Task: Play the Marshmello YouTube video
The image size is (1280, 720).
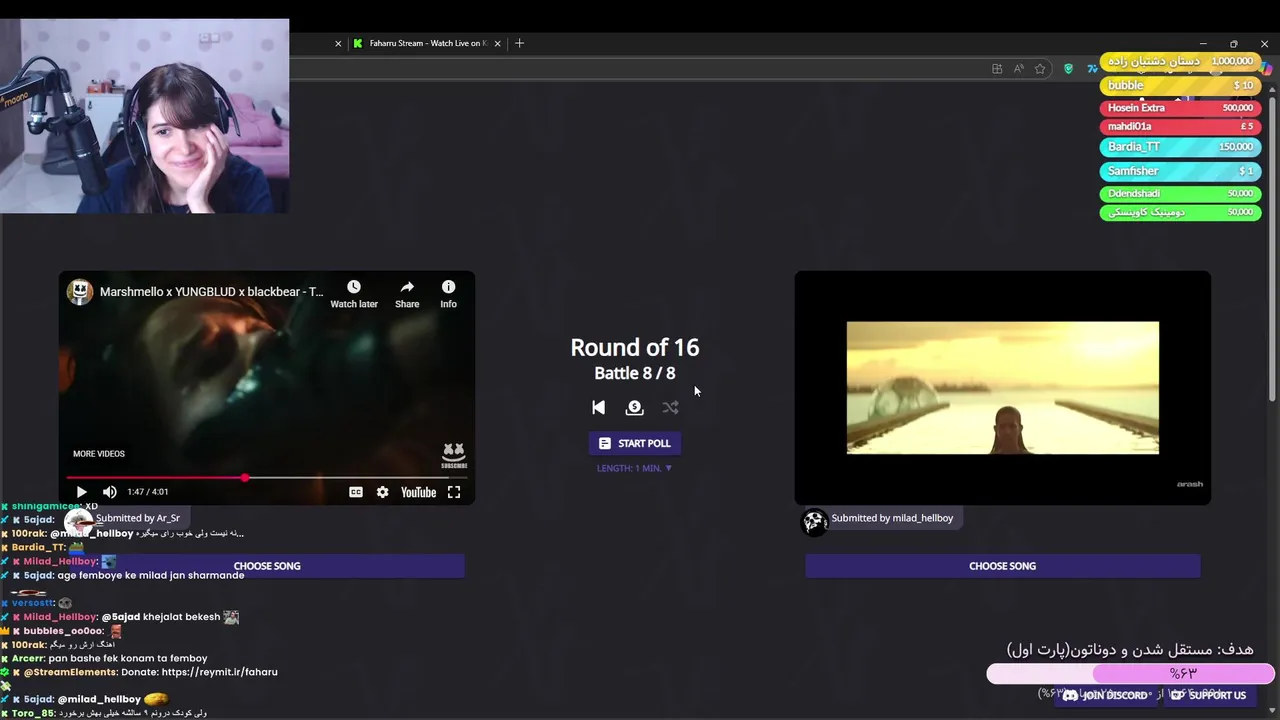Action: [x=81, y=492]
